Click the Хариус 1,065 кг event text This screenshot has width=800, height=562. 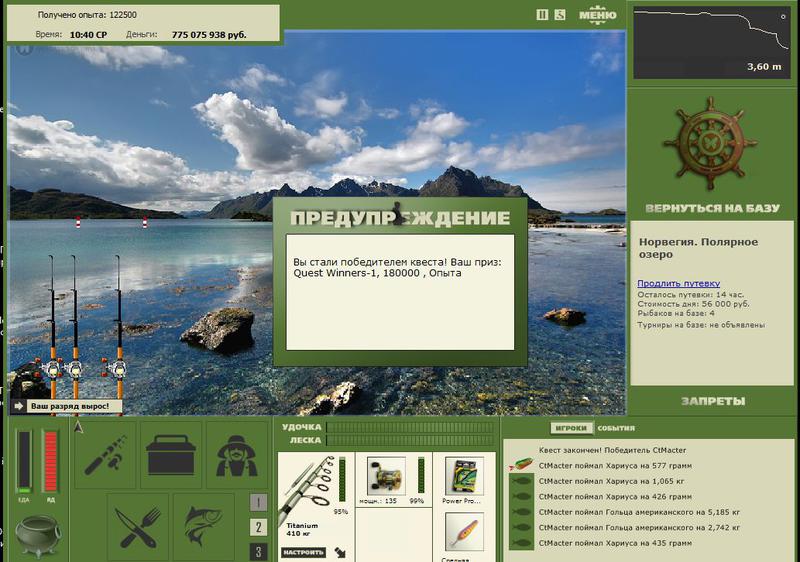click(611, 481)
